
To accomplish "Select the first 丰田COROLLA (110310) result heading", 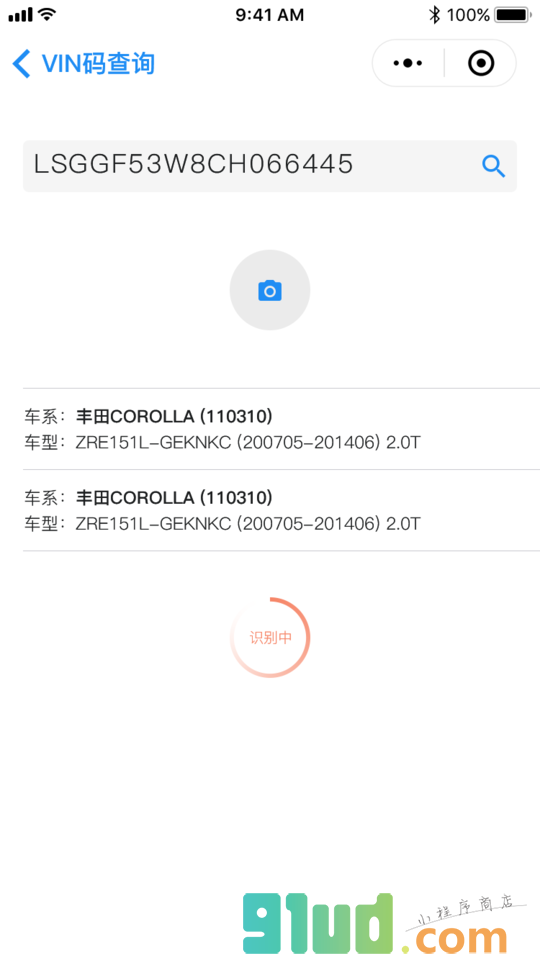I will point(174,416).
